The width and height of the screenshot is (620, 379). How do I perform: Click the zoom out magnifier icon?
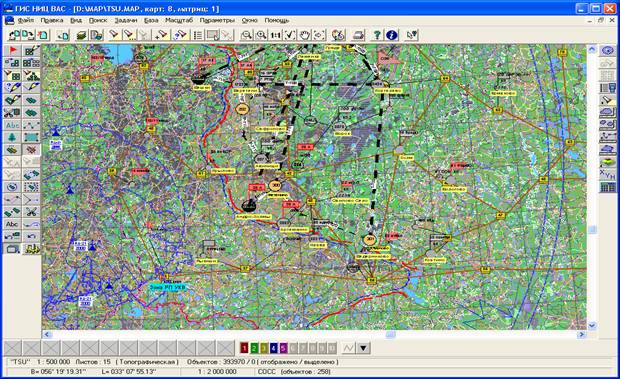246,35
